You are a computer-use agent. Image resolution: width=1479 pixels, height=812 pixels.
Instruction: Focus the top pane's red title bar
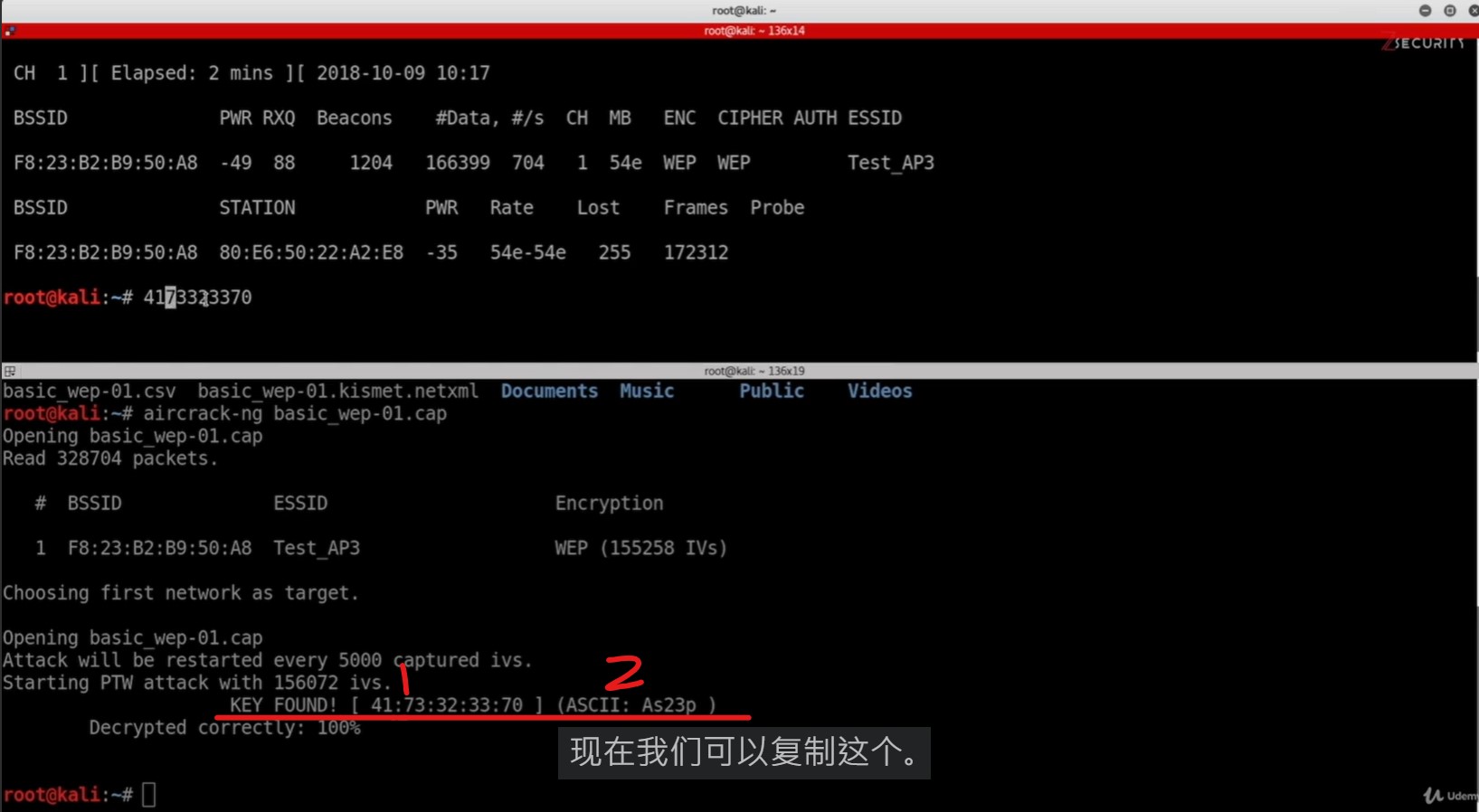click(x=754, y=31)
